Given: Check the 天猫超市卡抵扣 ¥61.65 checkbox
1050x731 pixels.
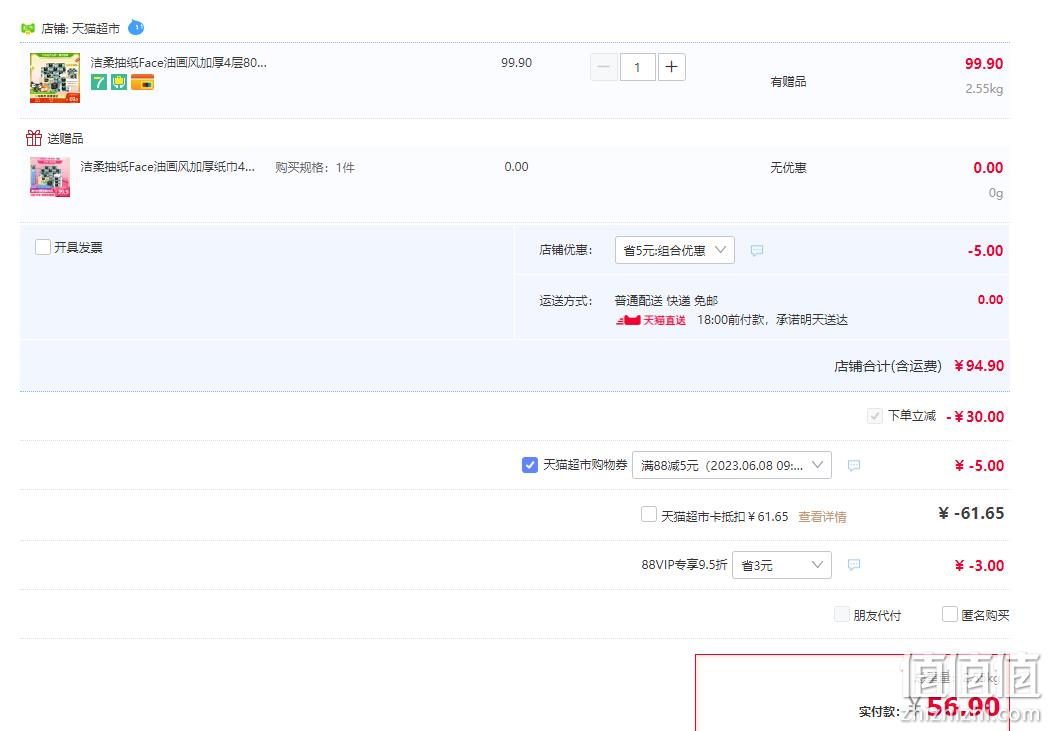Looking at the screenshot, I should click(x=648, y=514).
